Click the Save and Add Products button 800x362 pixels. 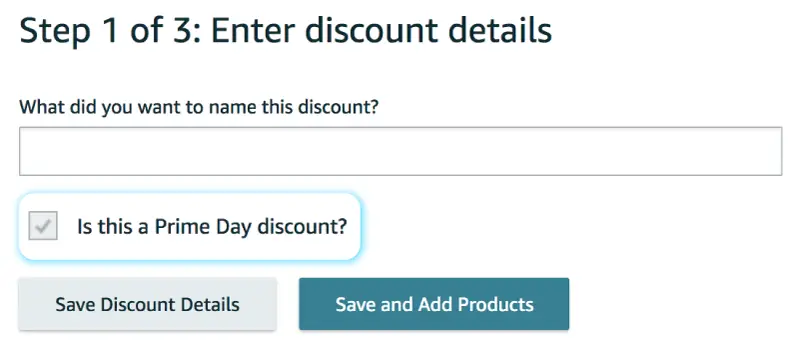[x=434, y=304]
